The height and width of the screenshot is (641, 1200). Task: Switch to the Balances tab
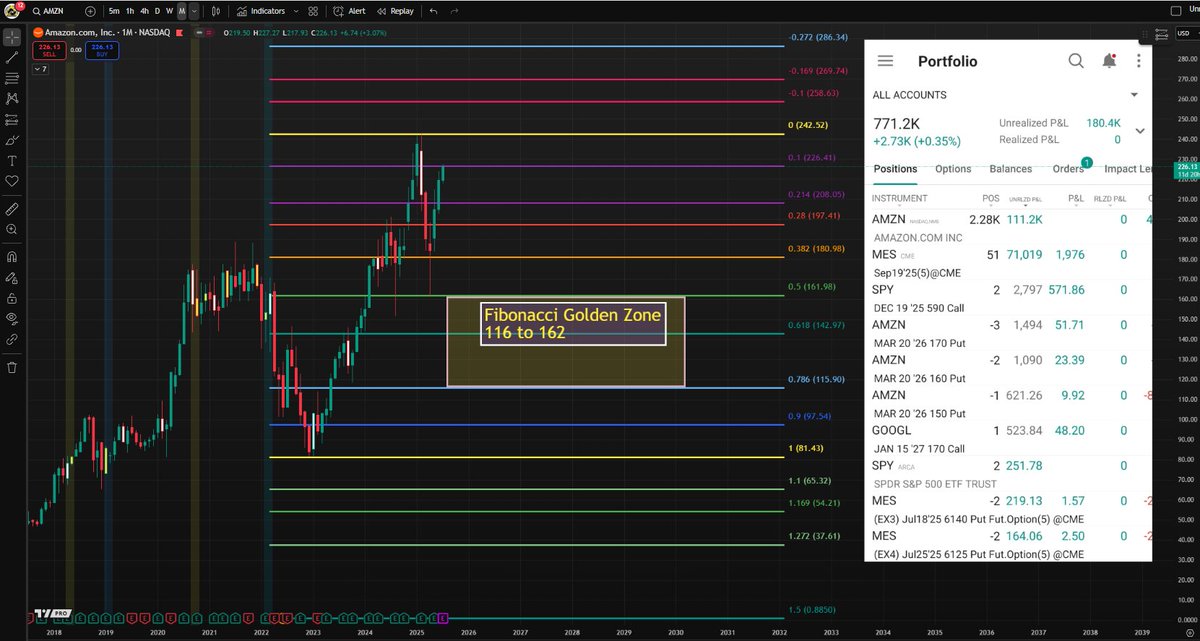click(x=1010, y=169)
